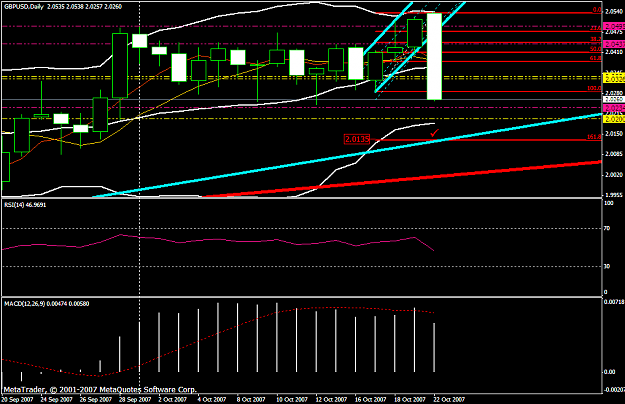Click the 12 Oct 2007 date label
Viewport: 625px width, 404px height.
click(331, 399)
